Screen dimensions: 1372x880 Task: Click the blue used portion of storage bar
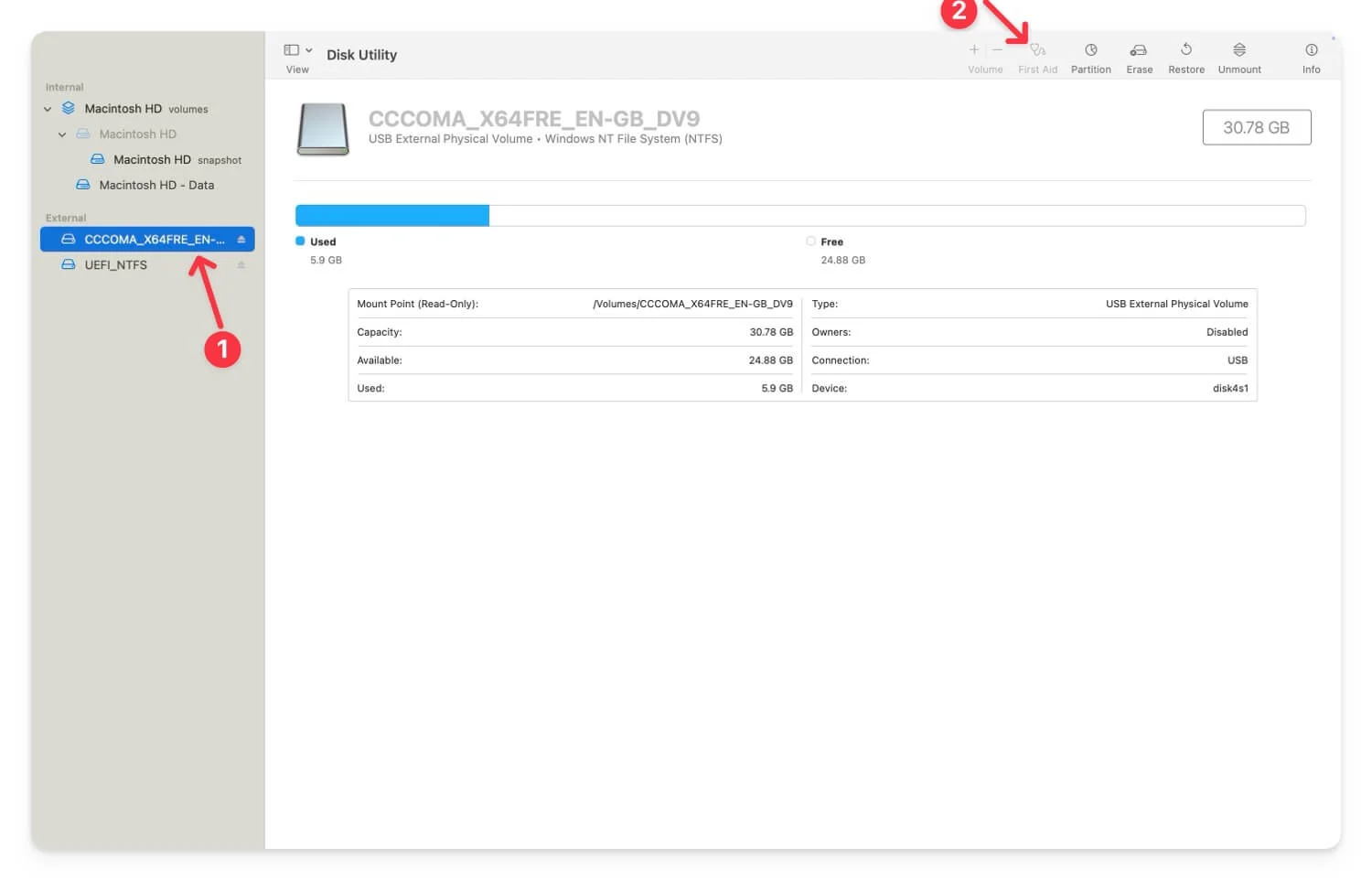pyautogui.click(x=392, y=216)
